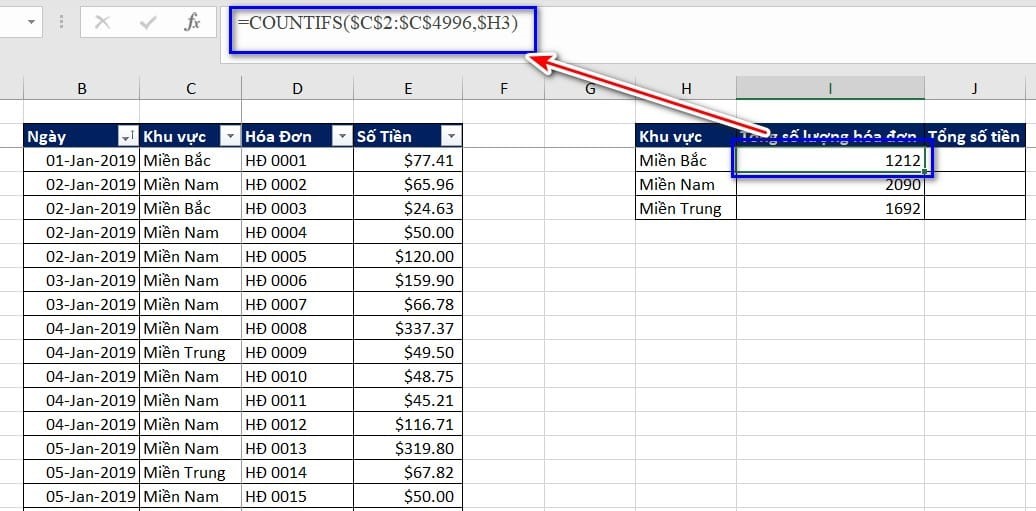This screenshot has width=1036, height=511.
Task: Open the Hóa Đơn column filter dropdown
Action: coord(342,137)
